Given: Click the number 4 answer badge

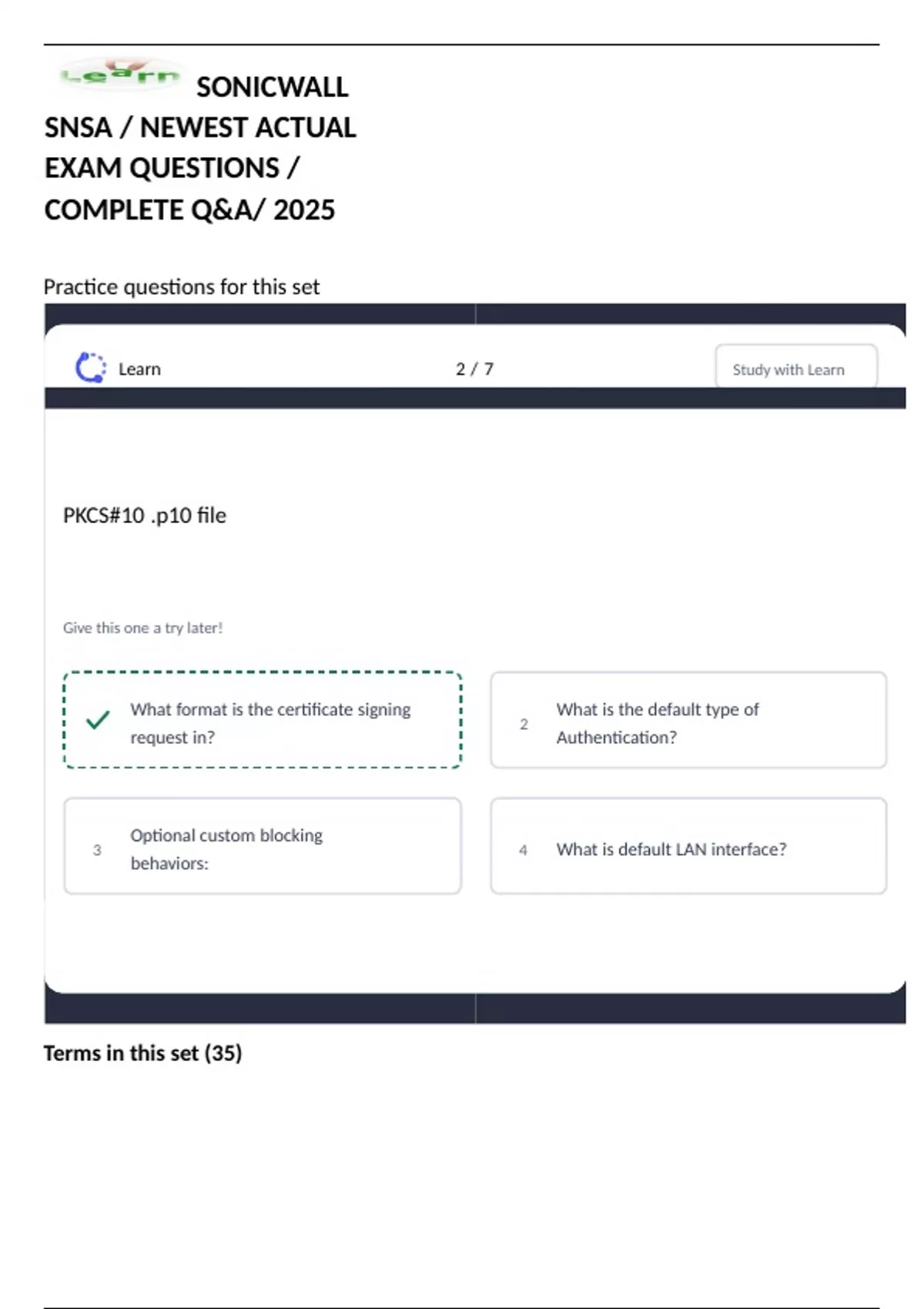Looking at the screenshot, I should pyautogui.click(x=524, y=850).
